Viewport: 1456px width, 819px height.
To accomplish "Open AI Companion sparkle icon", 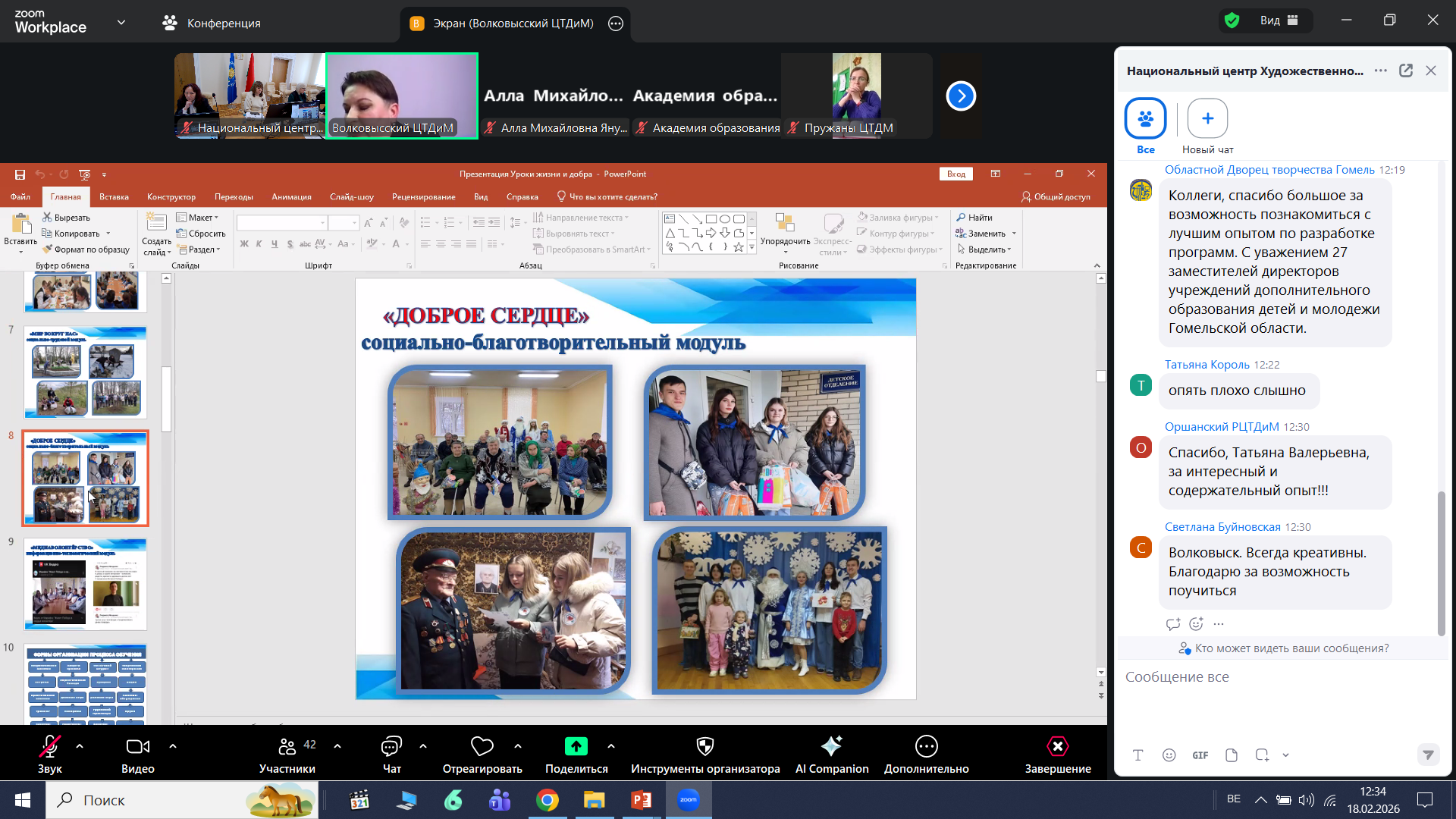I will pos(831,747).
